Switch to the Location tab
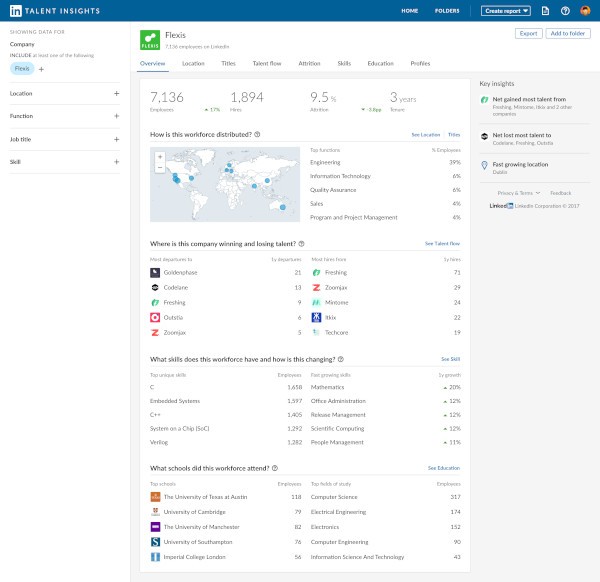600x582 pixels. 193,64
